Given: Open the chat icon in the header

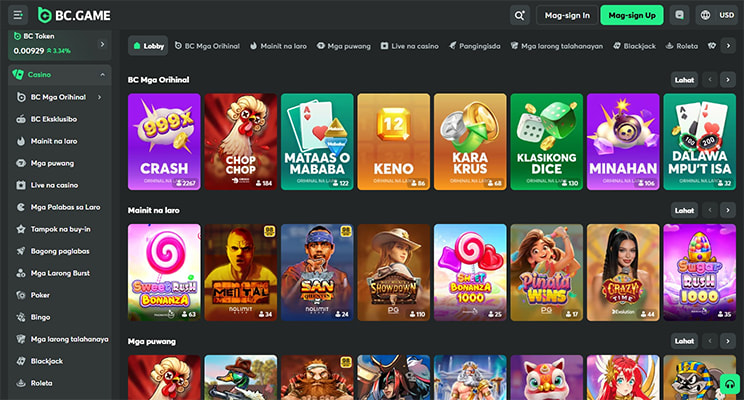Looking at the screenshot, I should [679, 15].
